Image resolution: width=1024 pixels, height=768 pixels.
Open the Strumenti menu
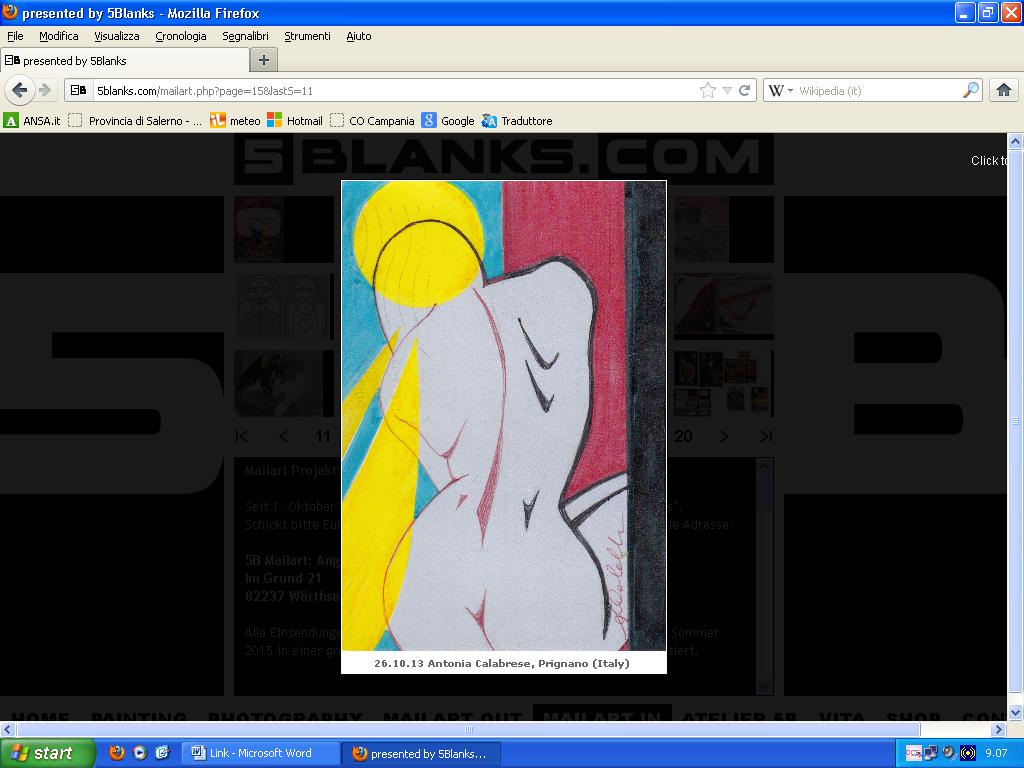coord(307,36)
